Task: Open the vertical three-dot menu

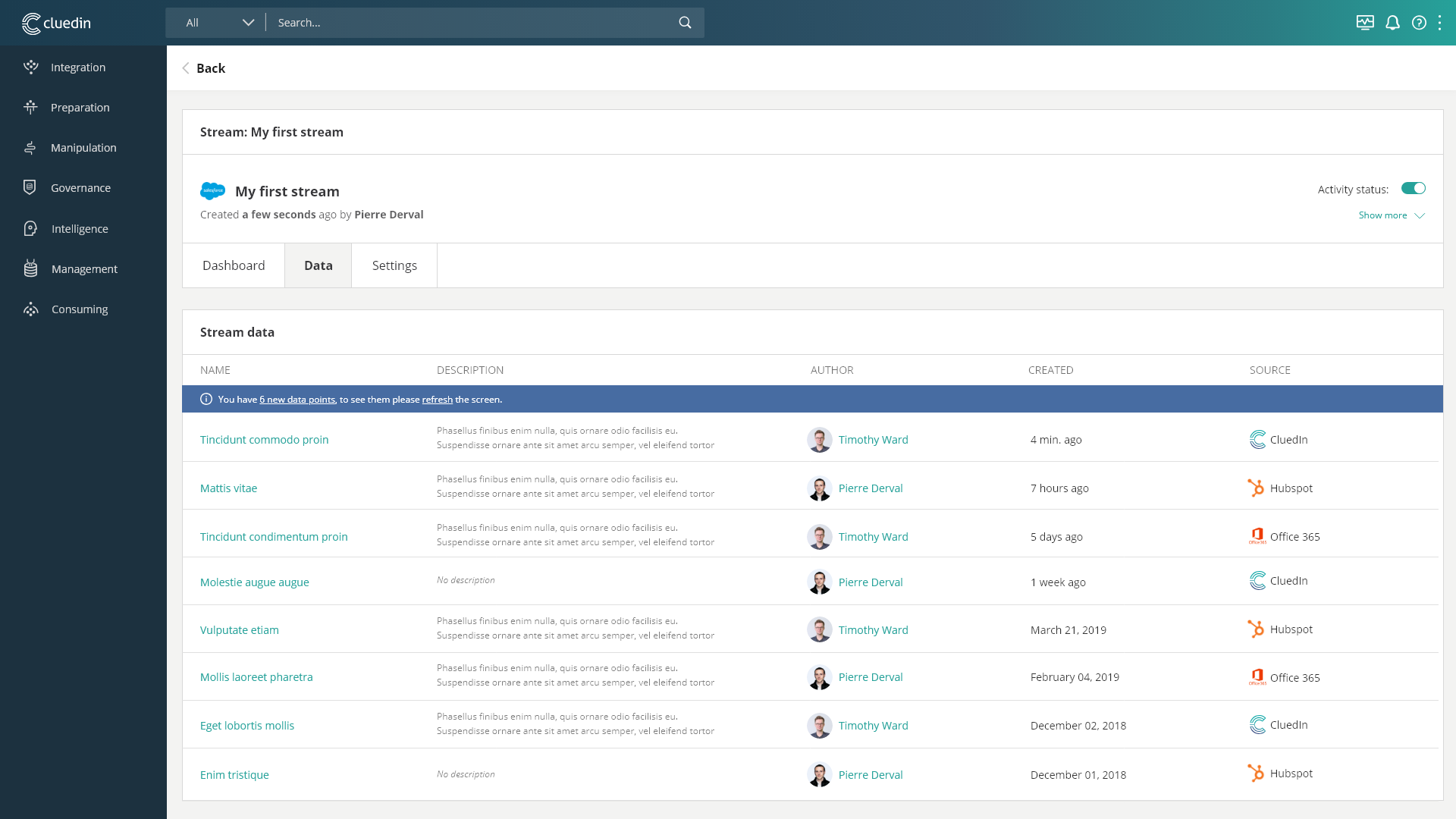Action: pos(1439,23)
